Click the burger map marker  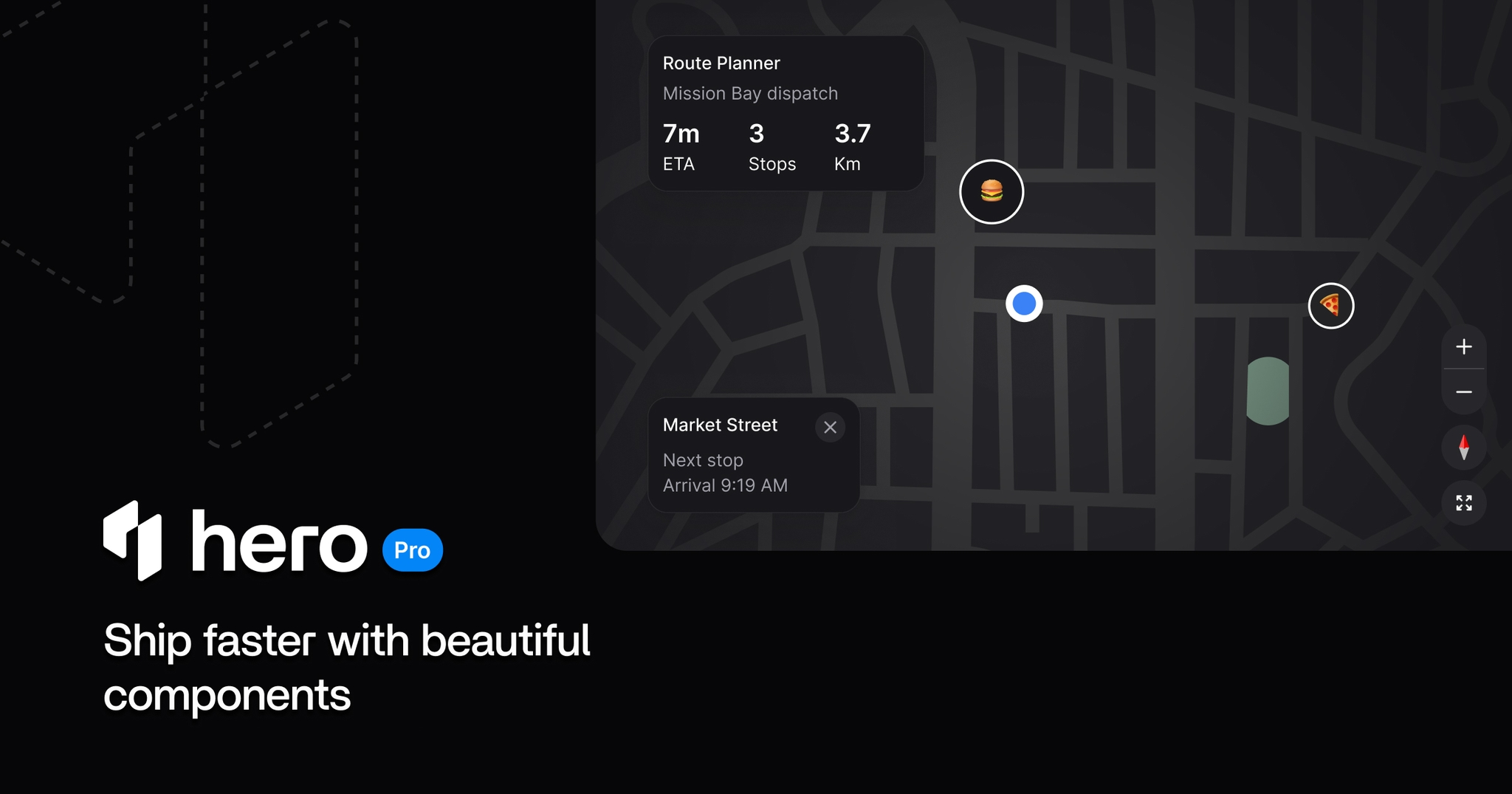point(992,192)
